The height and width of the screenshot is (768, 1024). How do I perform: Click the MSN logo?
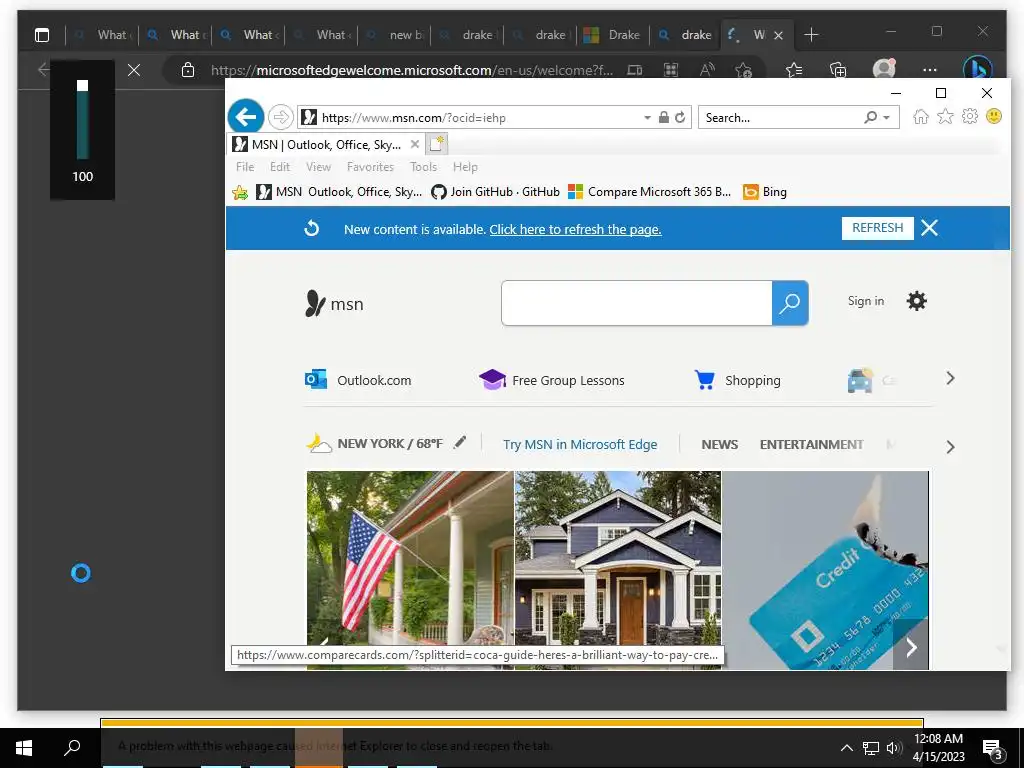click(334, 304)
